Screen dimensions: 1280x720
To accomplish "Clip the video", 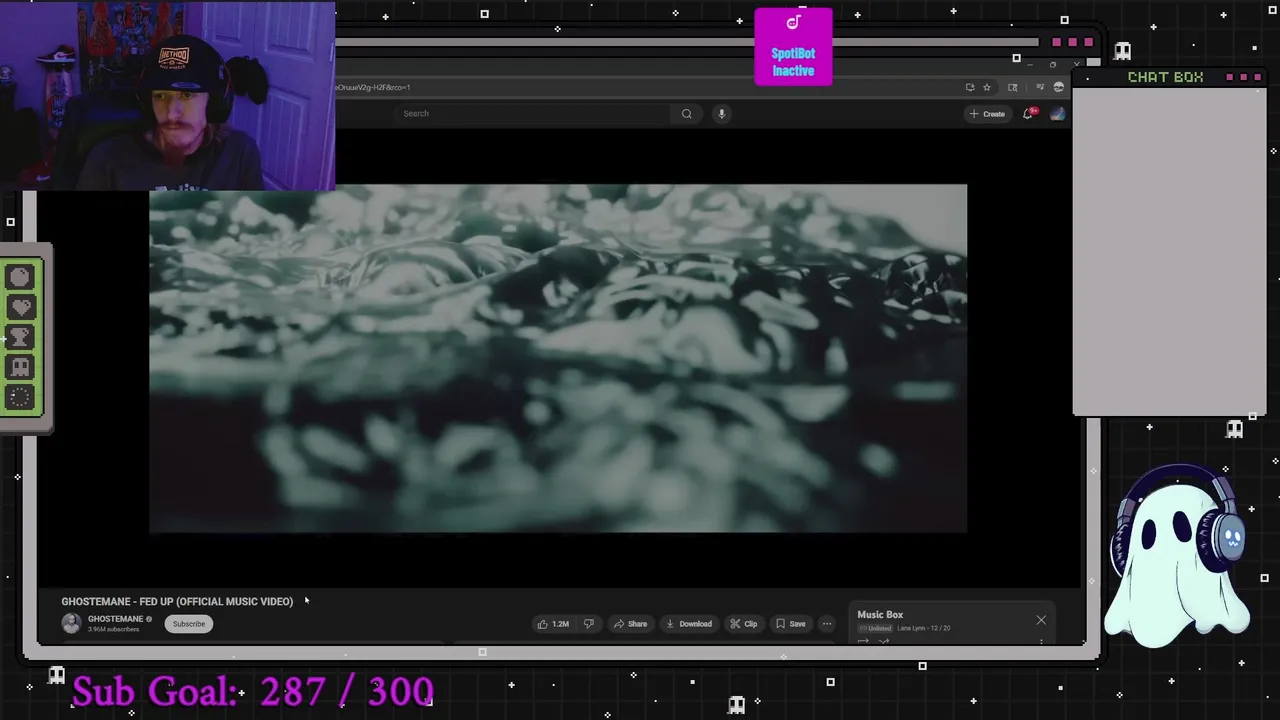I will click(x=744, y=624).
